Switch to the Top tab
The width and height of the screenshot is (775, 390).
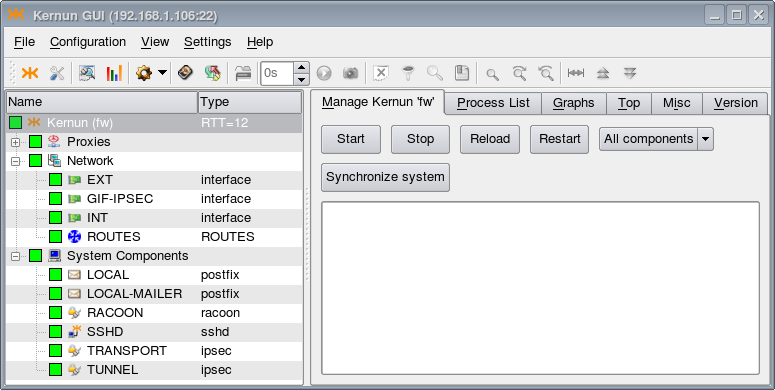(629, 103)
